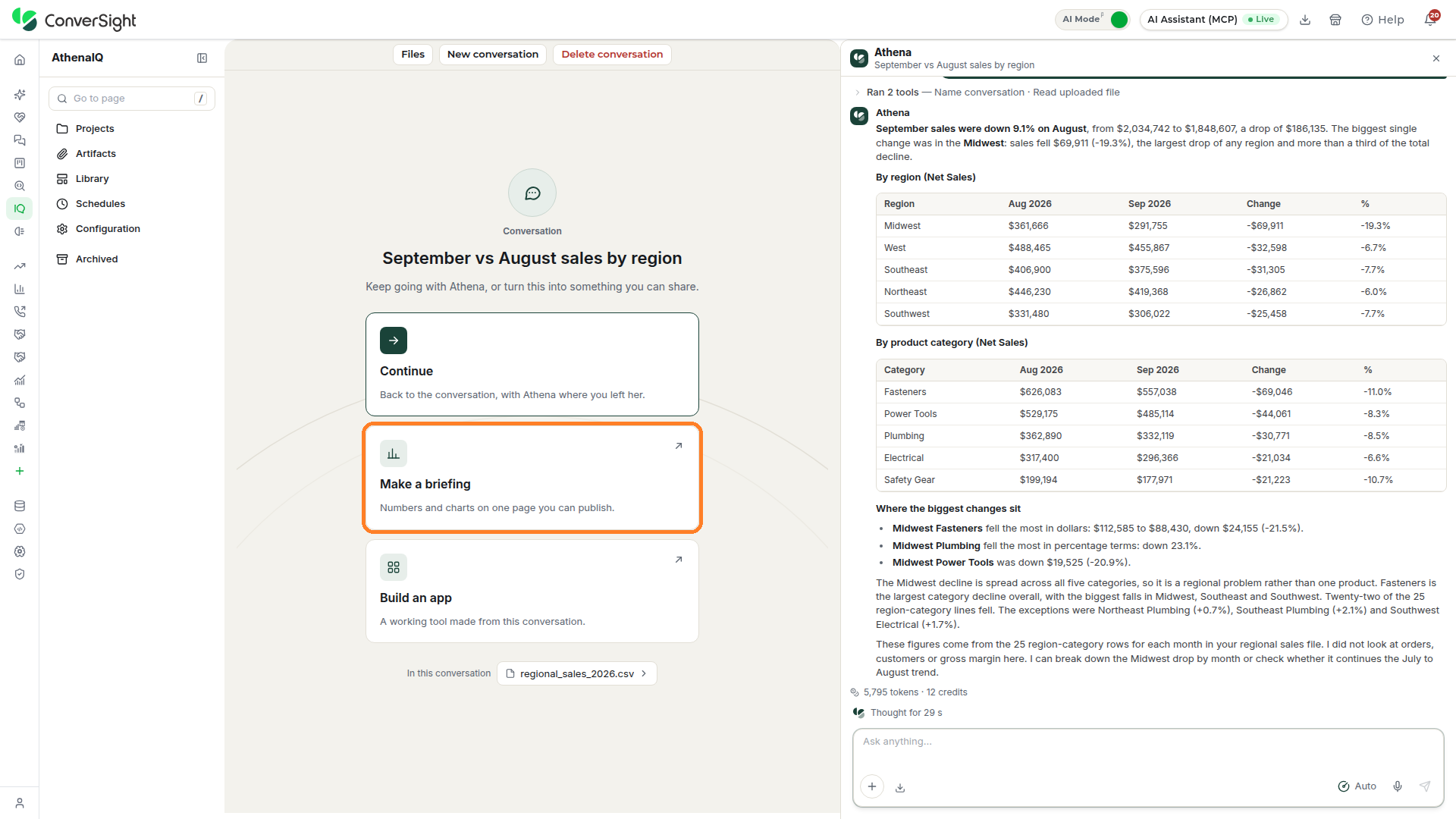
Task: Open Archived in the sidebar
Action: (96, 259)
